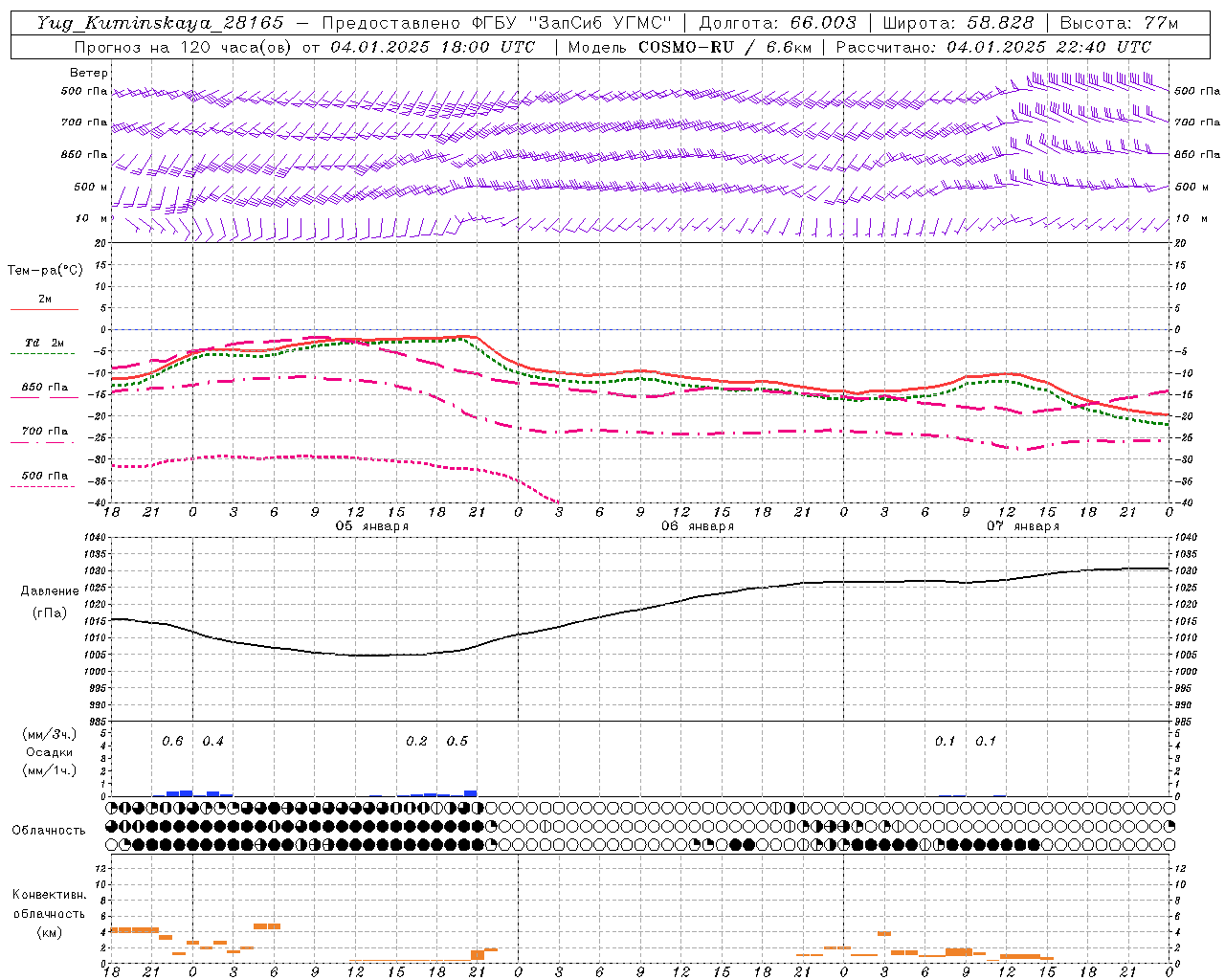Click the Конвективн. label of convective cloud panel
This screenshot has width=1225, height=980.
coord(49,895)
